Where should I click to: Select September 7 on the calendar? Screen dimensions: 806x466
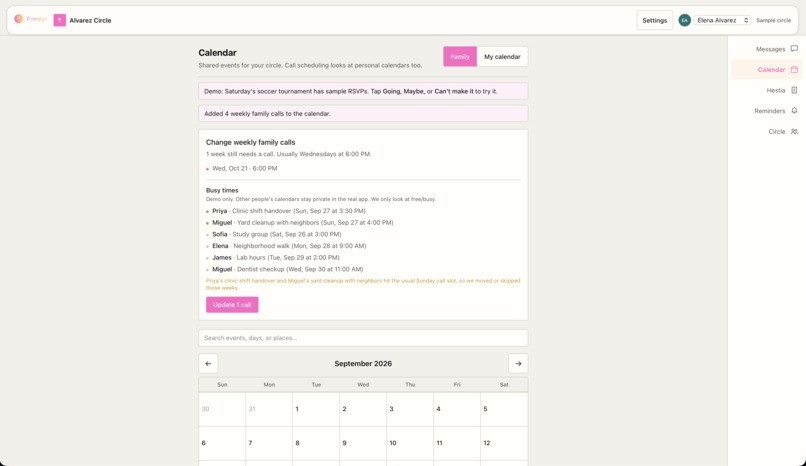269,443
